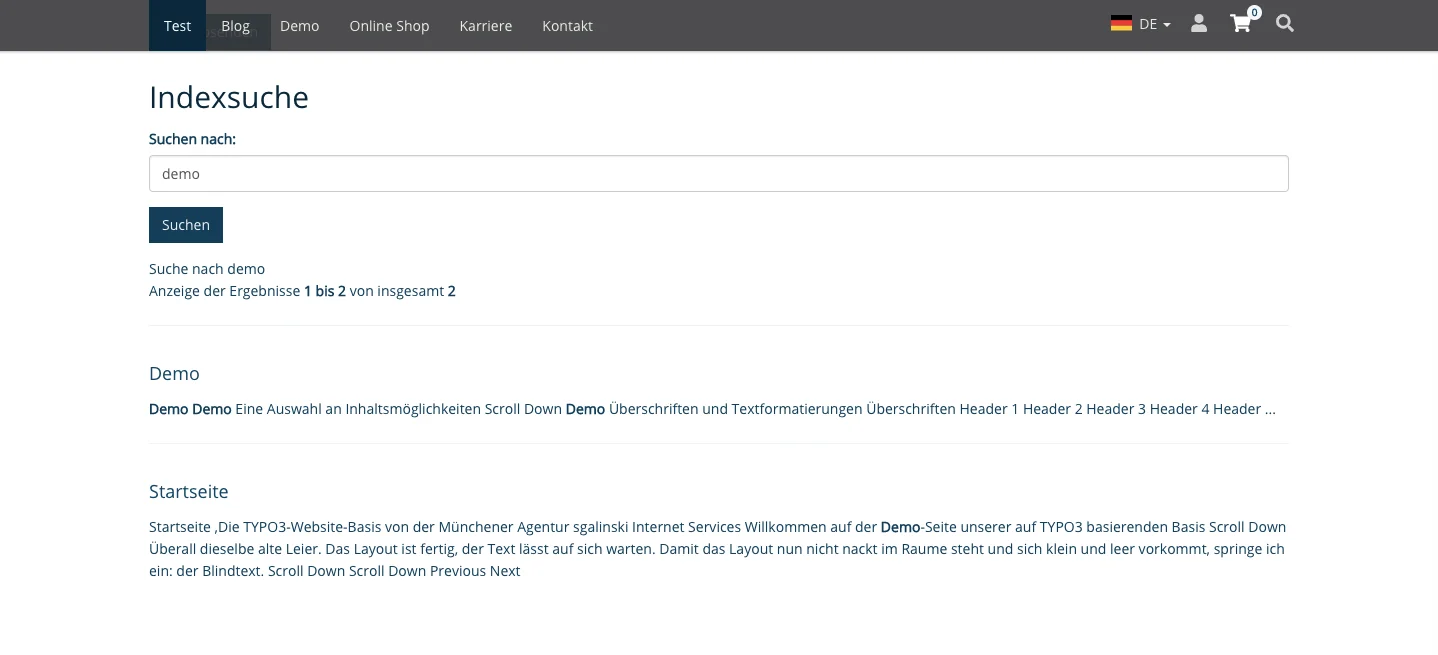The width and height of the screenshot is (1438, 655).
Task: Click the total results count of 2
Action: pyautogui.click(x=451, y=291)
